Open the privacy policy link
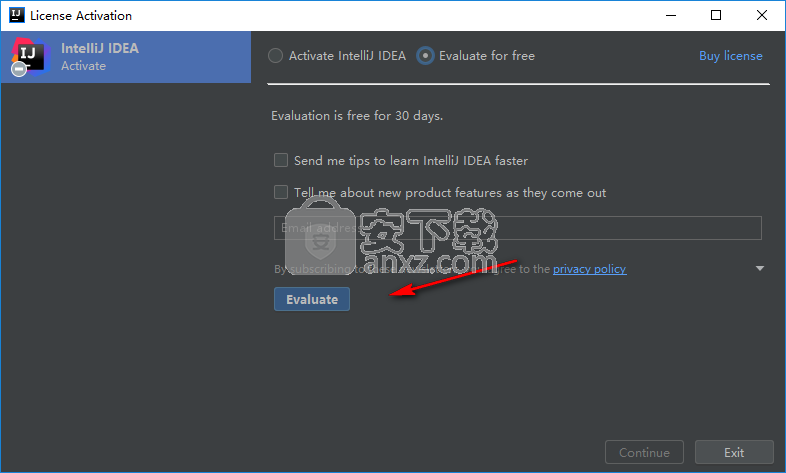The image size is (786, 473). point(590,269)
